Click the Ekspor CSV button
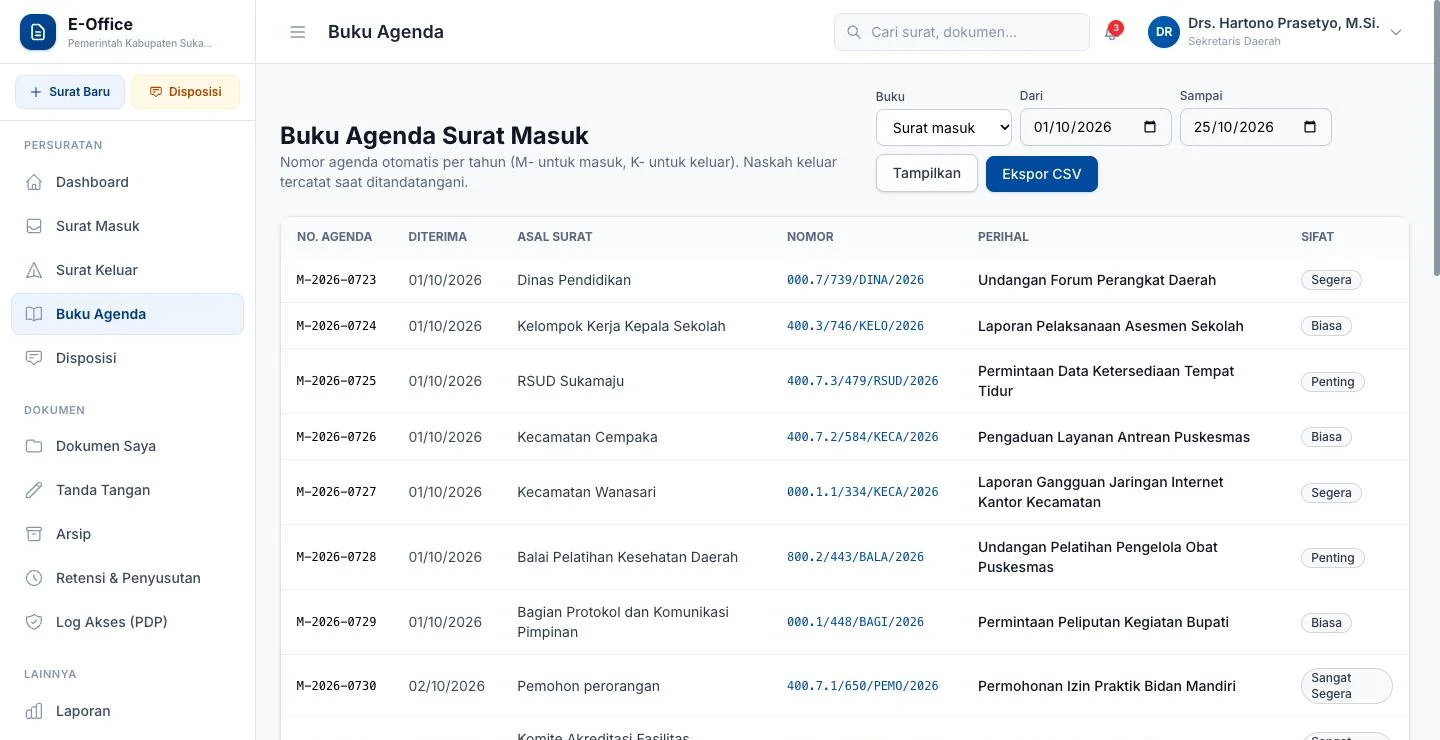Image resolution: width=1440 pixels, height=740 pixels. pyautogui.click(x=1041, y=174)
